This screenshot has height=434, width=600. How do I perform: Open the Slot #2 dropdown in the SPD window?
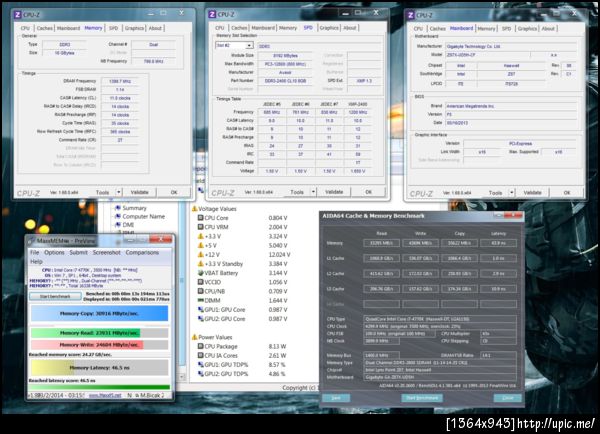point(249,46)
